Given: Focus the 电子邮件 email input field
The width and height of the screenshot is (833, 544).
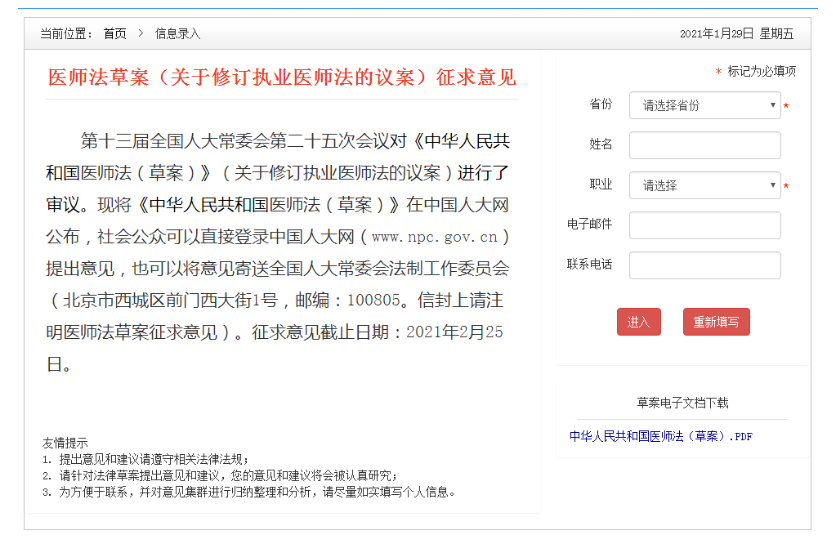Looking at the screenshot, I should point(704,225).
